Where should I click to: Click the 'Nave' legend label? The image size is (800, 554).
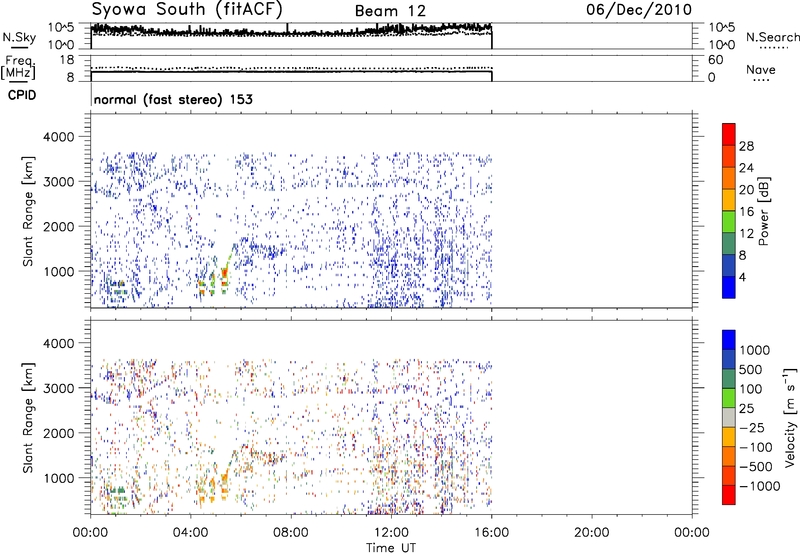tap(760, 69)
